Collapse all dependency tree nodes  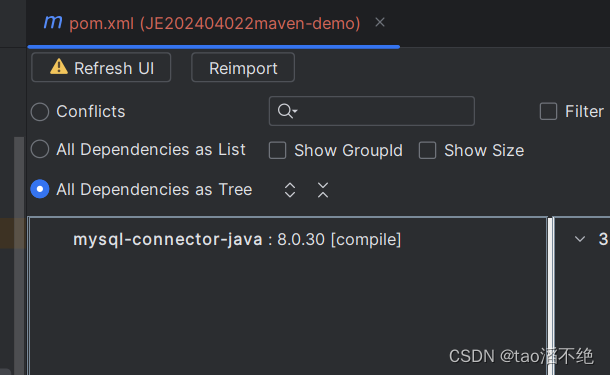(323, 190)
